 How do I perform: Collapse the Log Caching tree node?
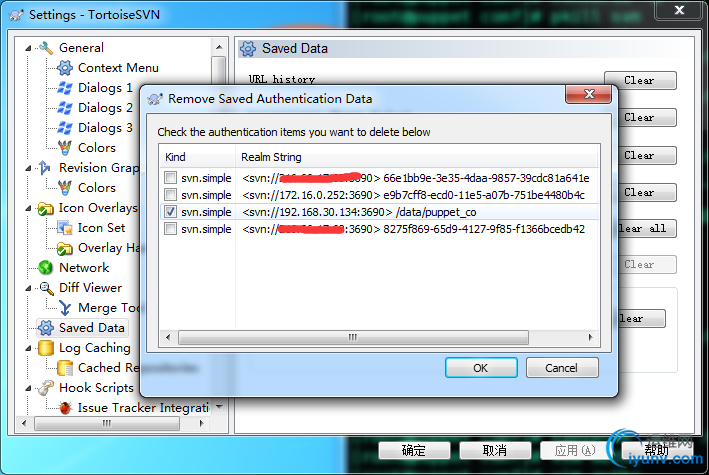(28, 348)
